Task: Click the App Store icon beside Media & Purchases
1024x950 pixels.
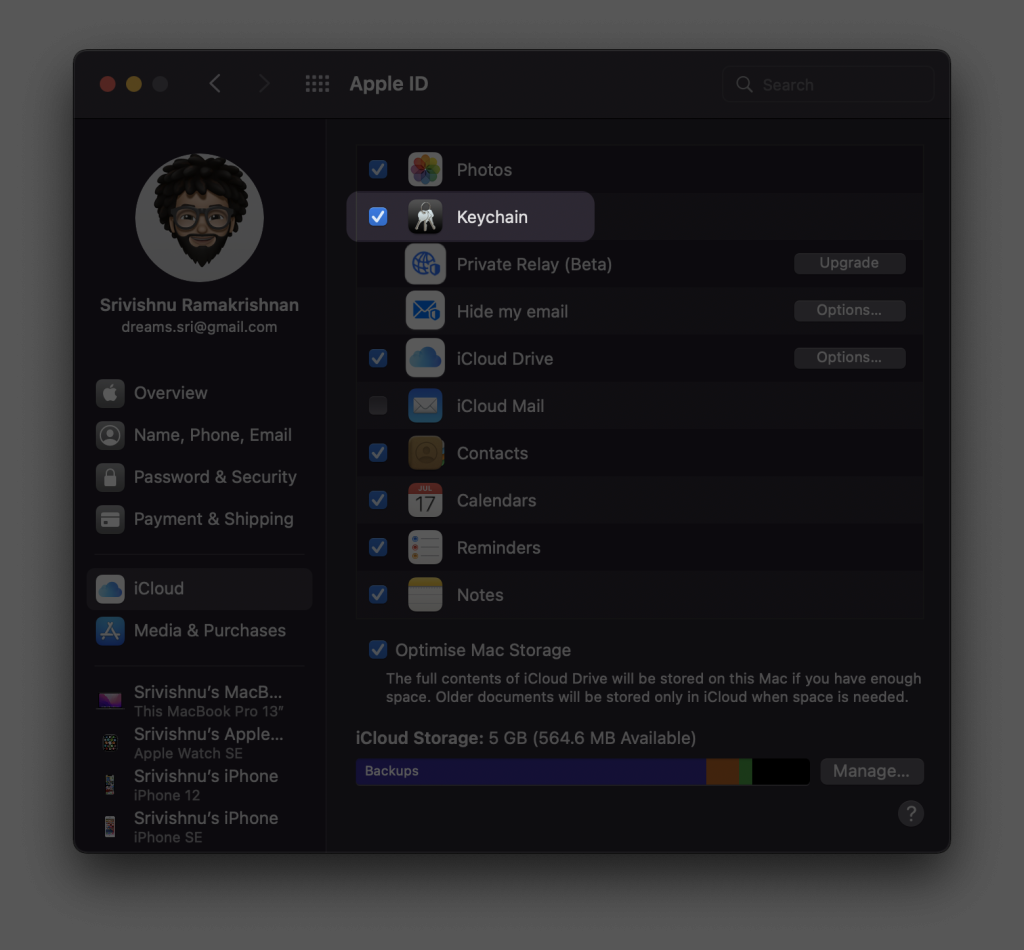Action: pyautogui.click(x=110, y=631)
